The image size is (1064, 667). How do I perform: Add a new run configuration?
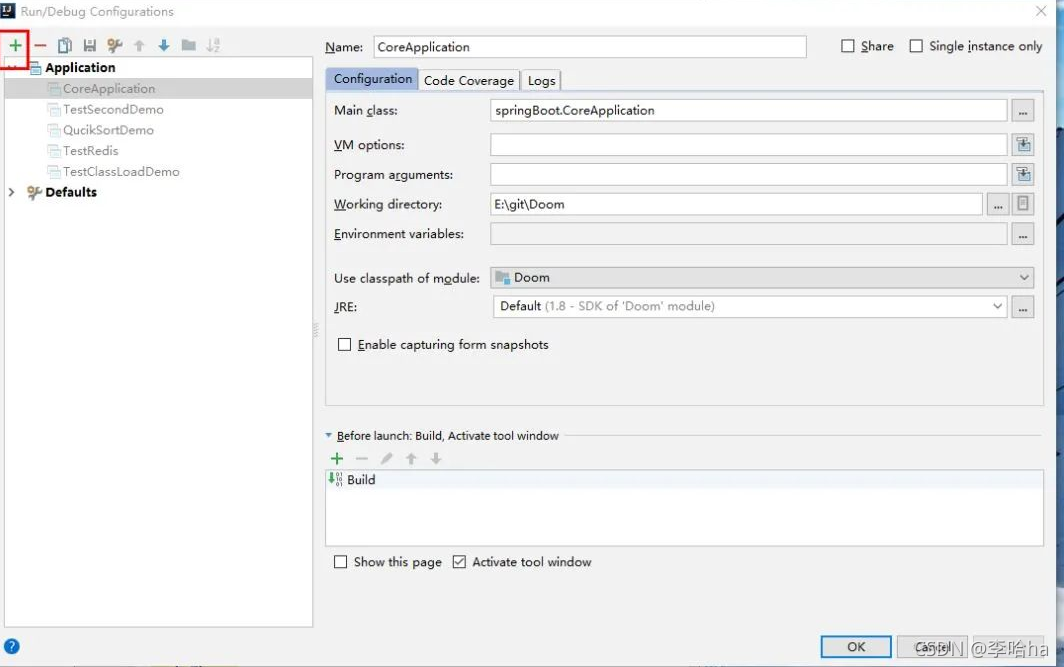coord(15,45)
